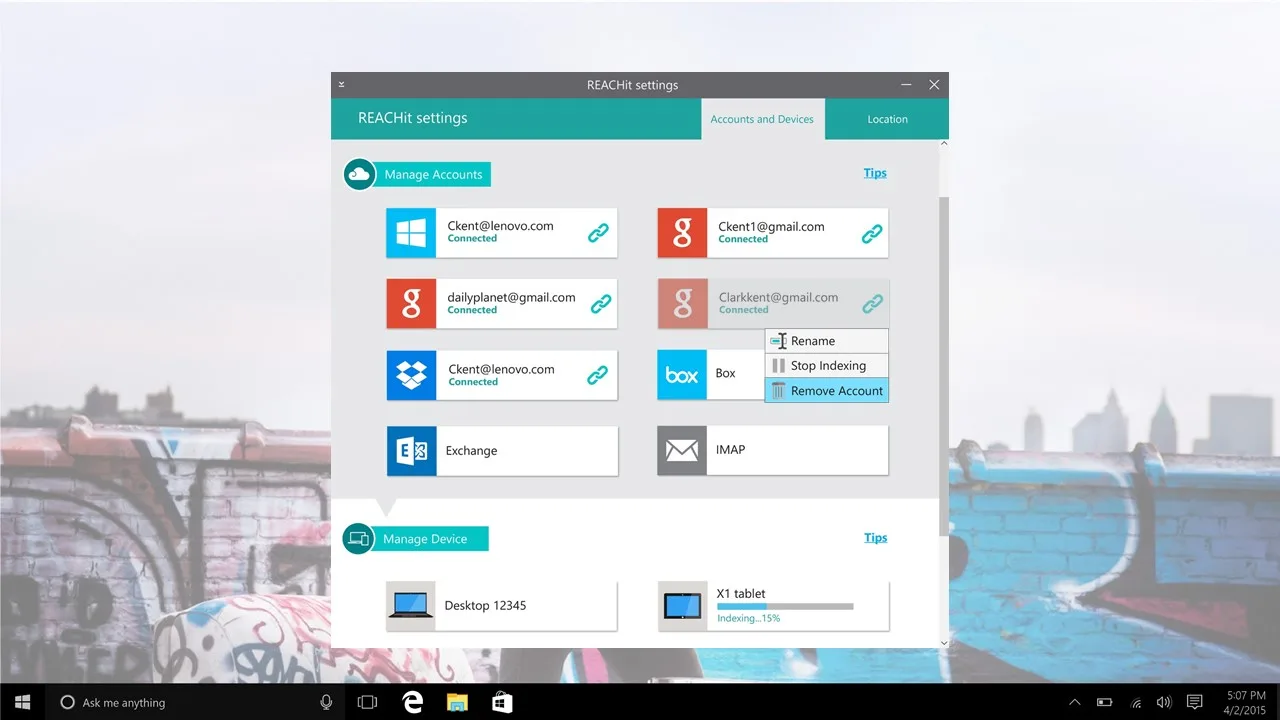Switch to the Location tab
This screenshot has height=720, width=1280.
coord(887,119)
